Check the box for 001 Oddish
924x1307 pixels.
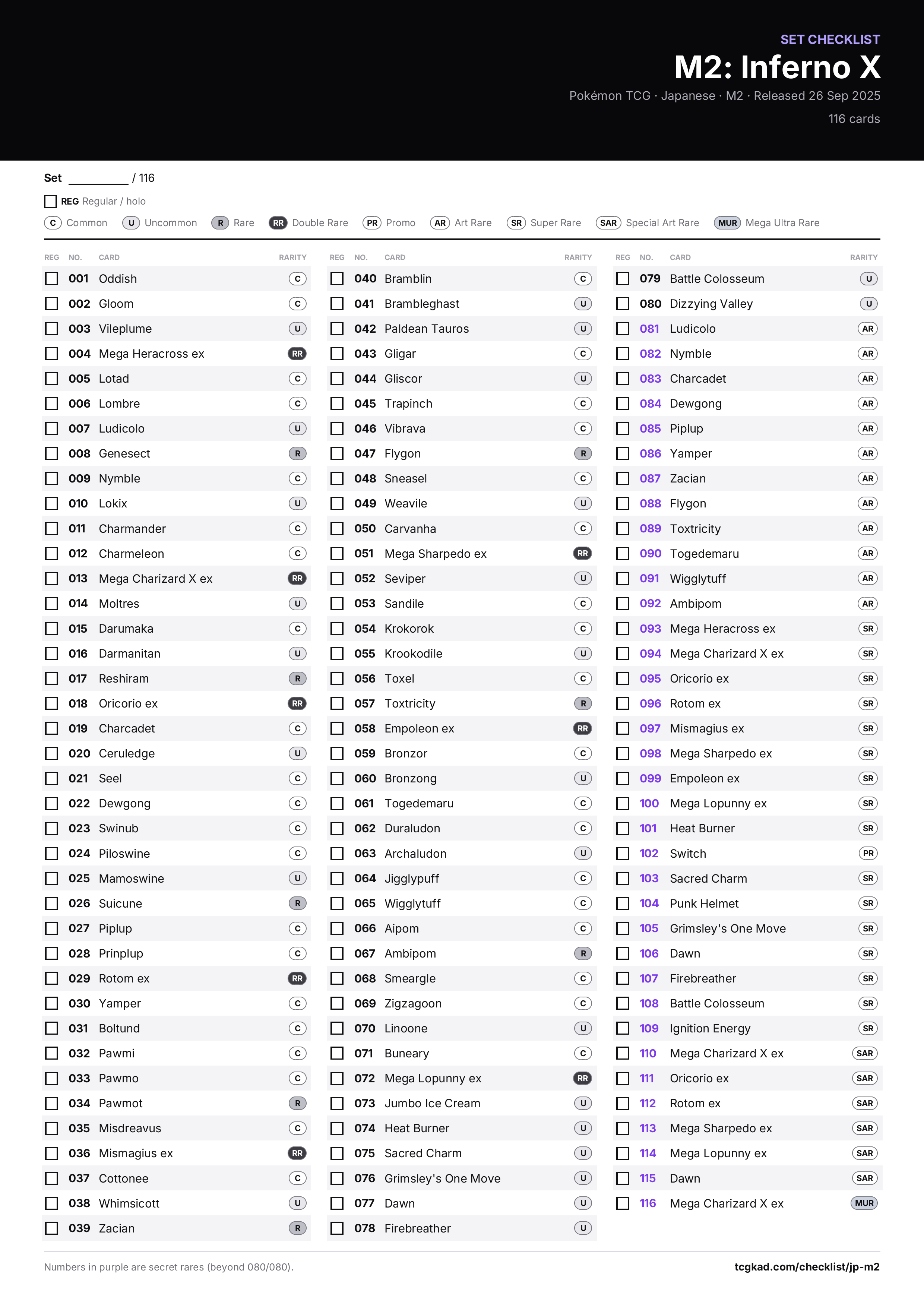tap(52, 278)
